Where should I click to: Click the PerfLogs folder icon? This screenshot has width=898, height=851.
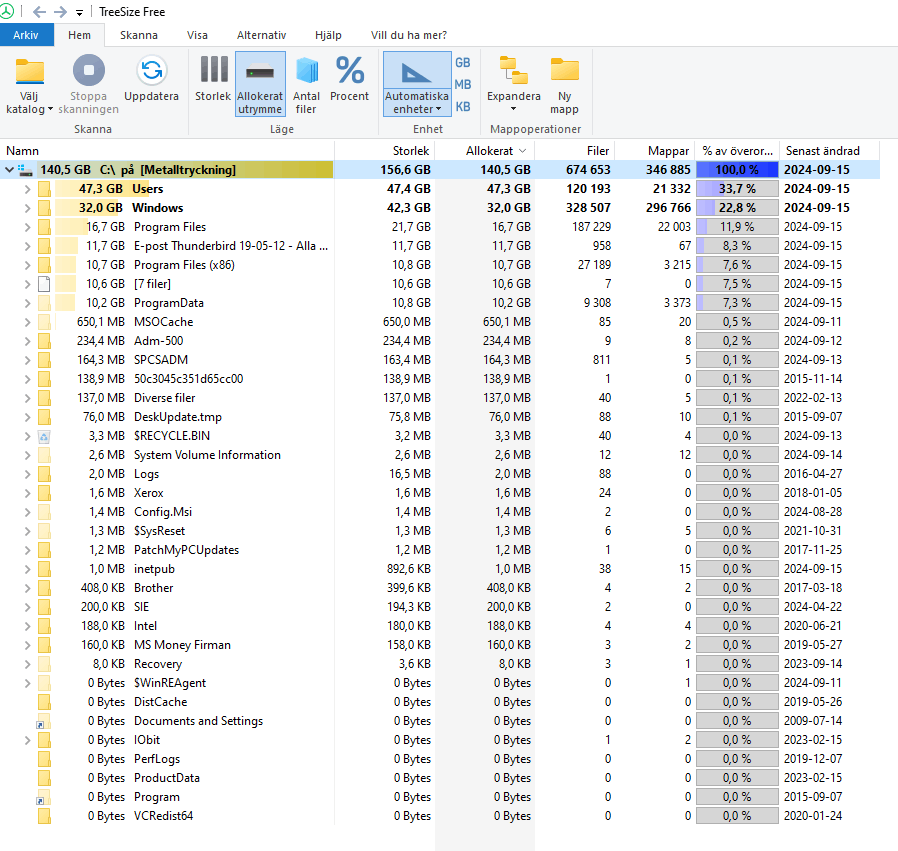tap(44, 759)
